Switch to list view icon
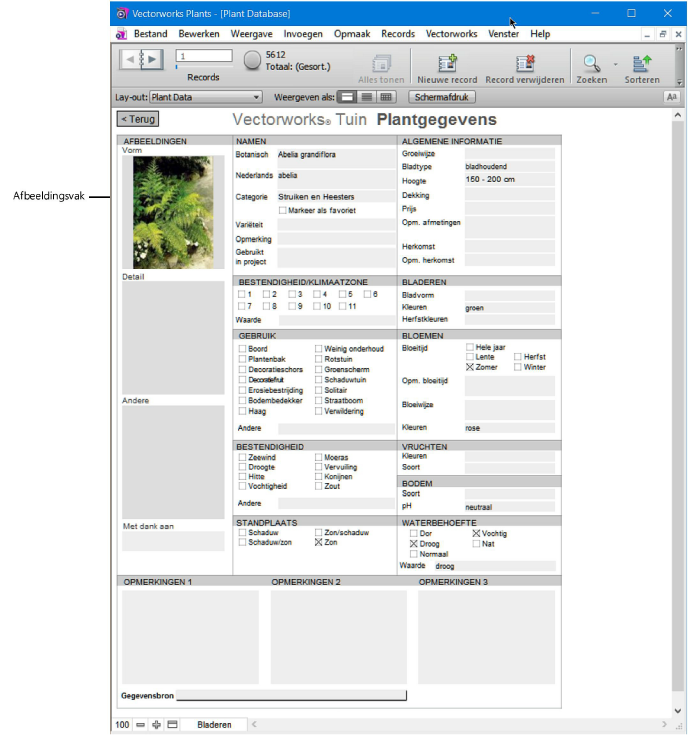The width and height of the screenshot is (688, 735). point(367,97)
